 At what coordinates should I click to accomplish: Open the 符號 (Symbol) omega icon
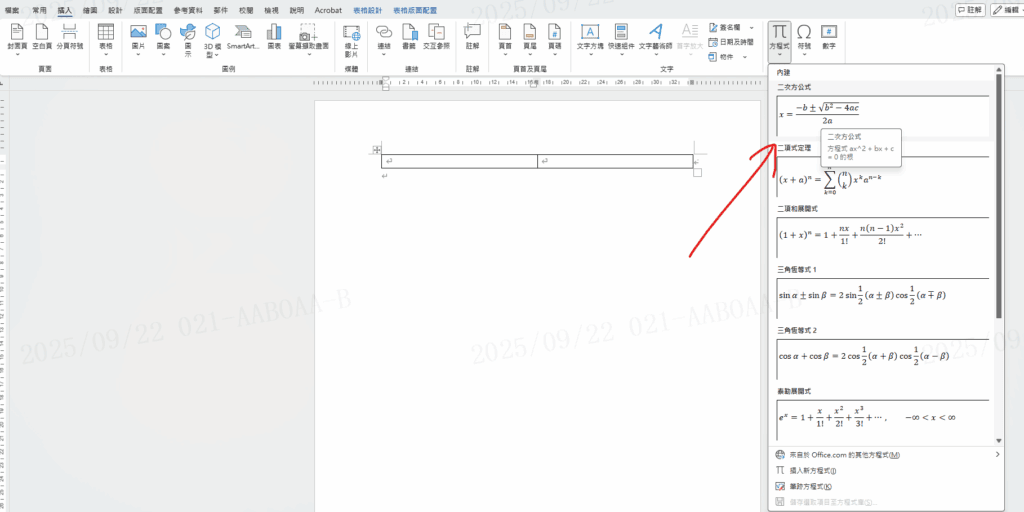click(x=804, y=38)
